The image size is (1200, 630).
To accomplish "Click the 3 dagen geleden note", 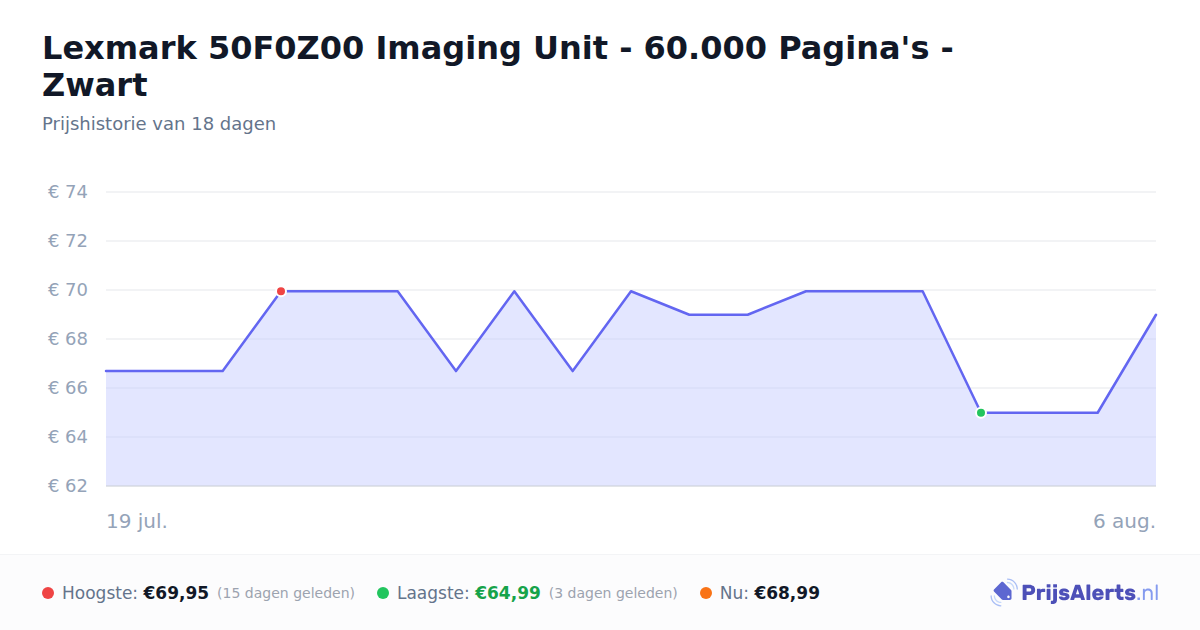I will tap(613, 593).
